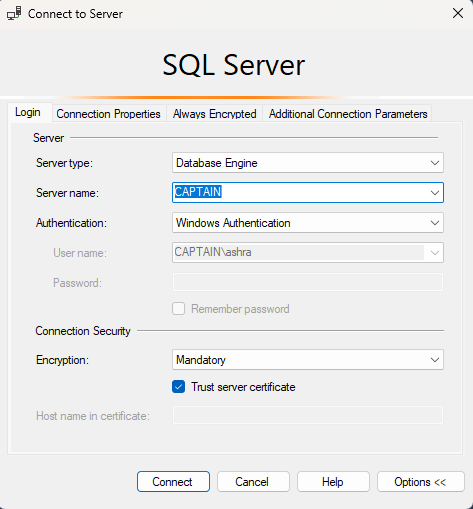Click the 'Authentication:' label
Viewport: 473px width, 509px height.
tap(71, 223)
